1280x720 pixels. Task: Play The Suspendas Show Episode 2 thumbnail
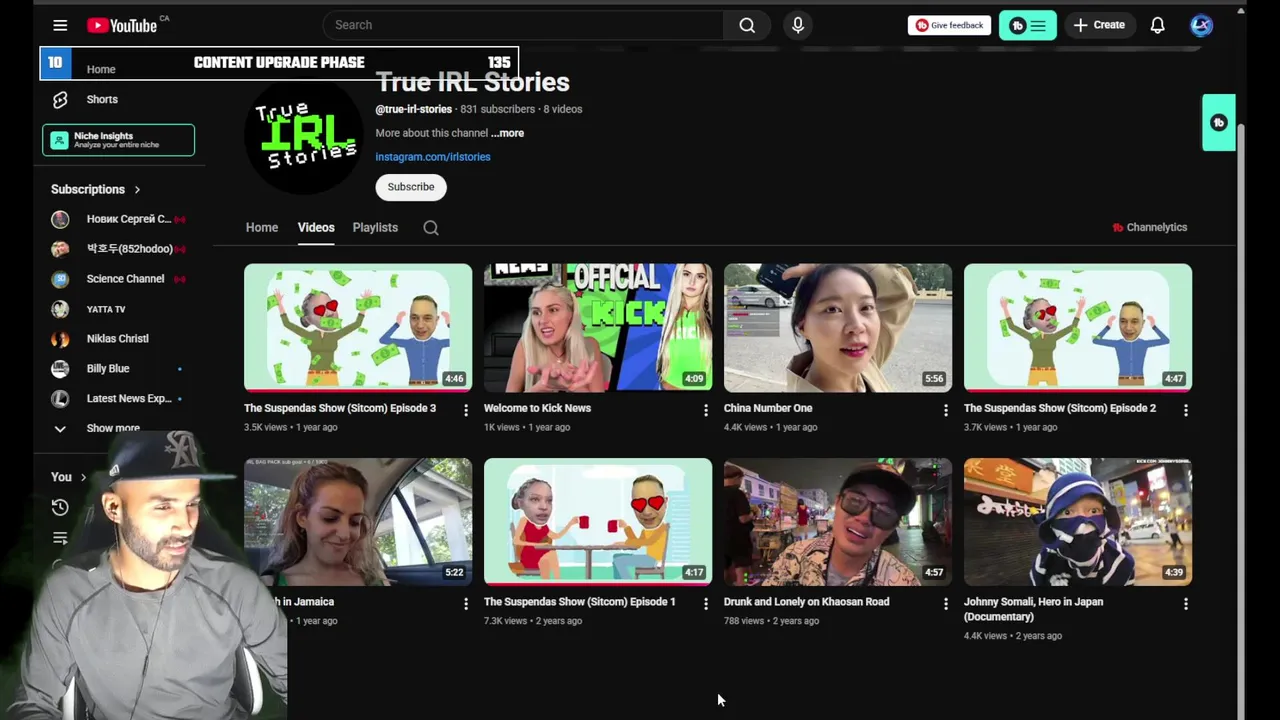[1078, 327]
